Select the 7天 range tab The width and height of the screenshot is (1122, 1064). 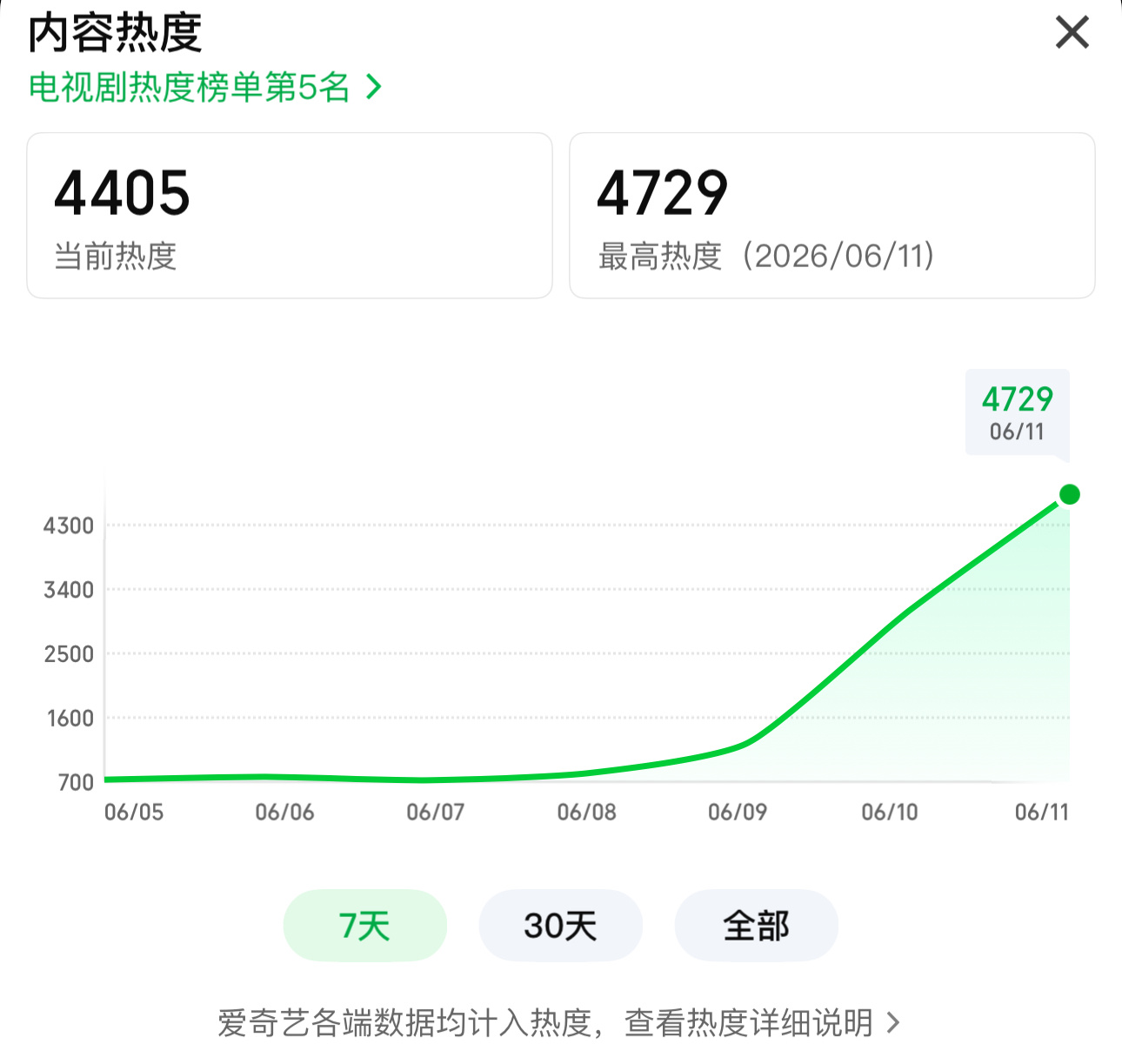(x=365, y=926)
